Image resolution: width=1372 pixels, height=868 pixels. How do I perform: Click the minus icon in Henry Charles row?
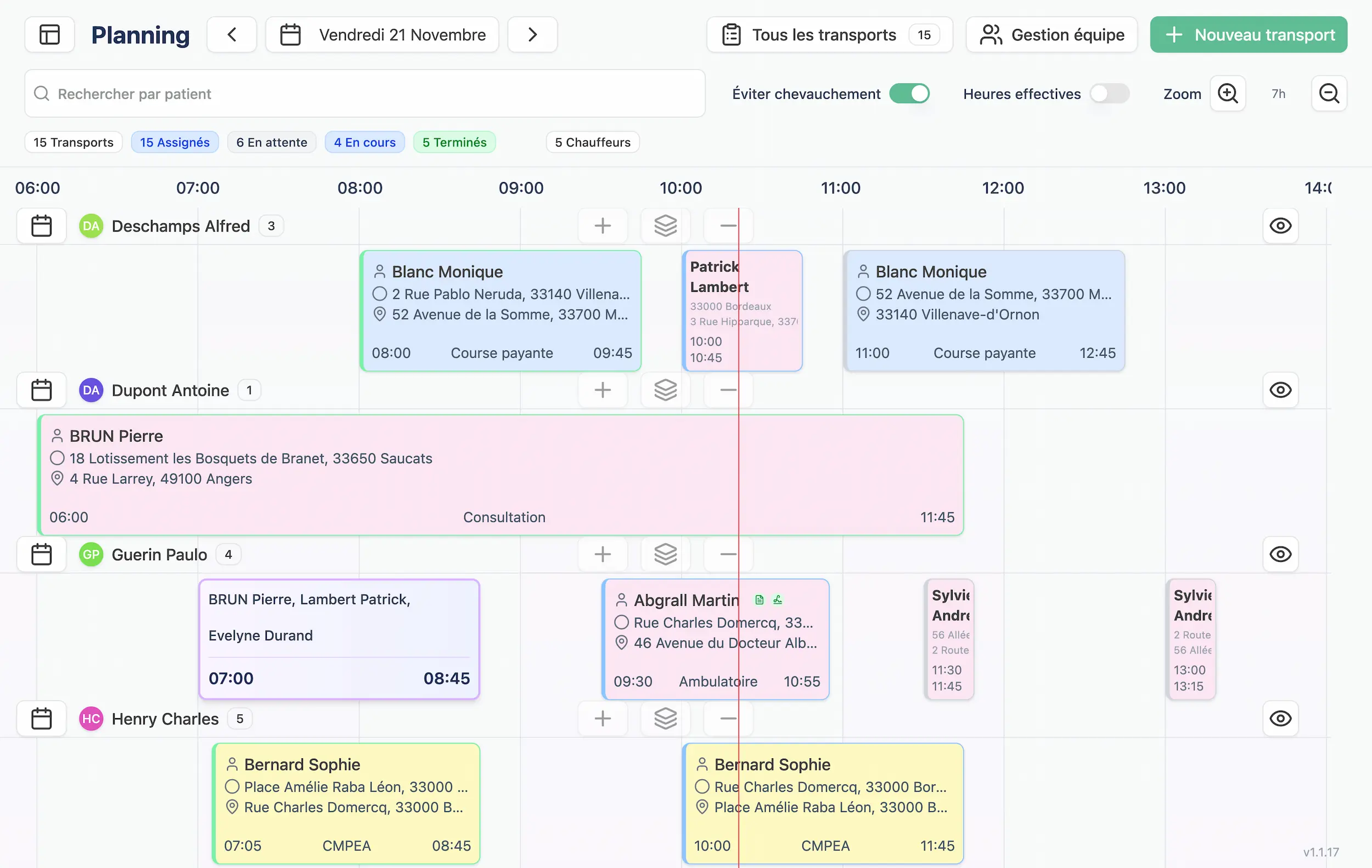pyautogui.click(x=728, y=718)
